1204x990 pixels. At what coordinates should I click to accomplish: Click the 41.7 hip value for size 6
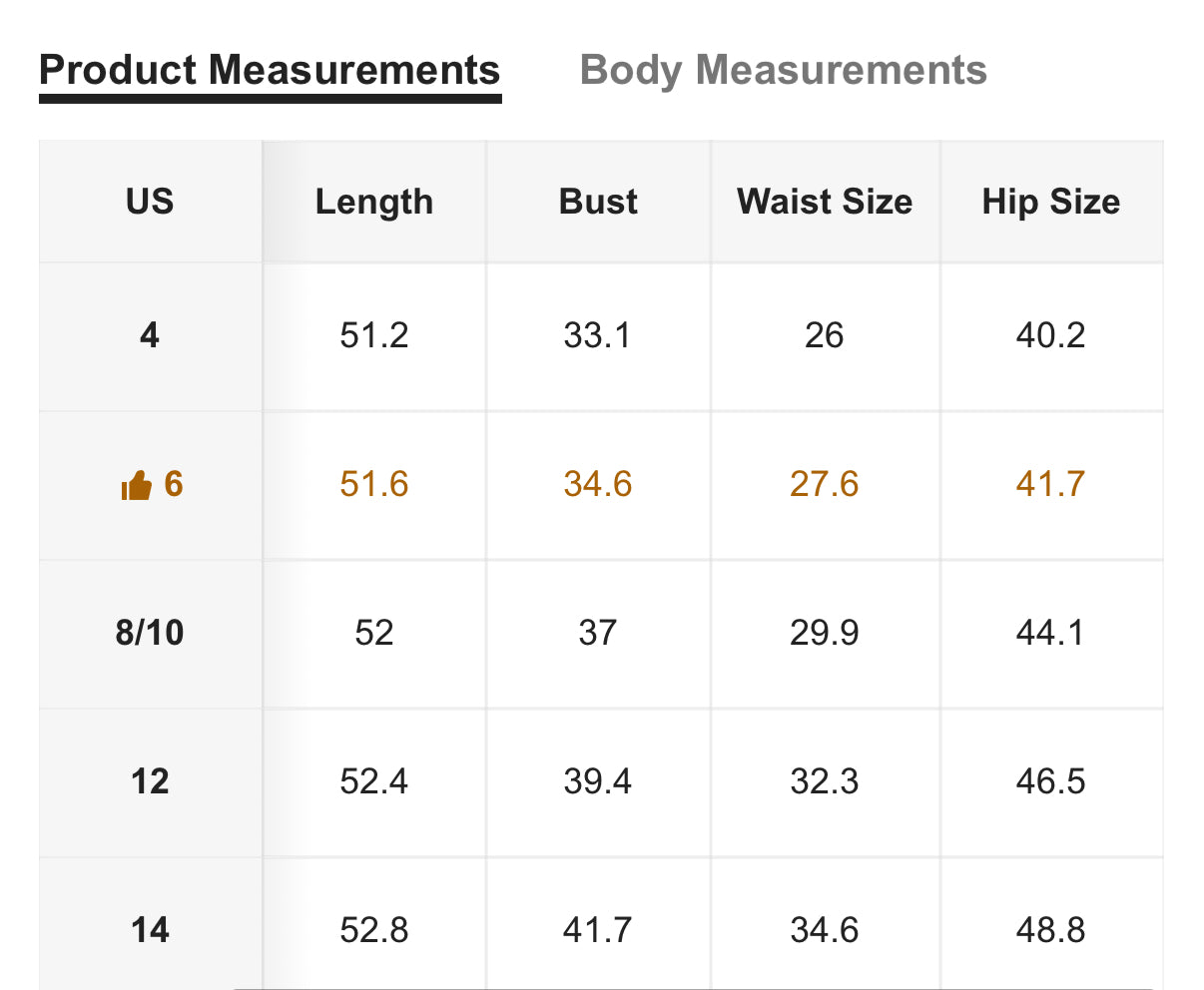pos(1050,484)
